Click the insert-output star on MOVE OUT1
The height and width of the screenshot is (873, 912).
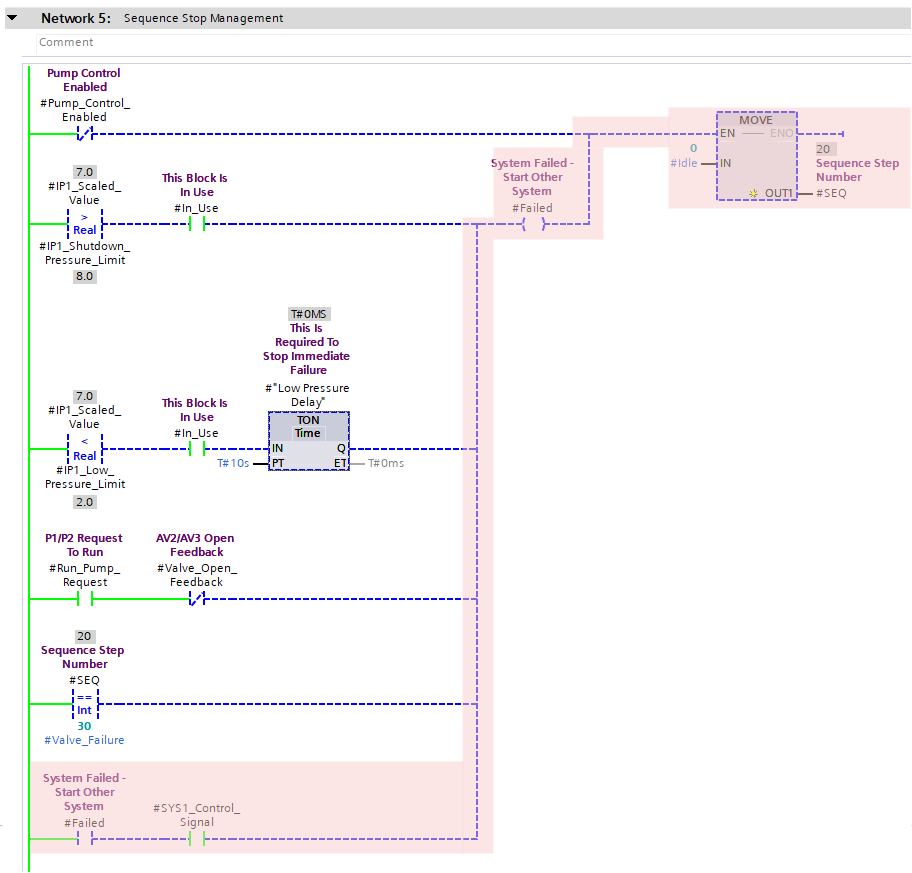(x=753, y=193)
